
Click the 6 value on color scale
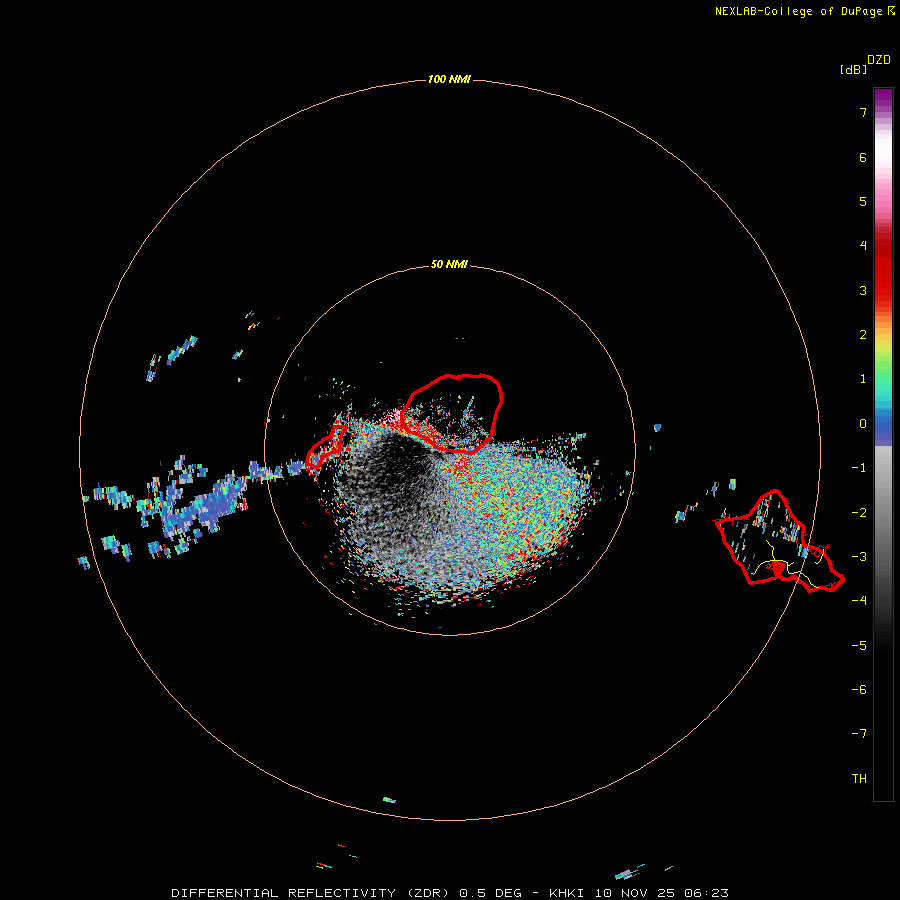(x=863, y=157)
